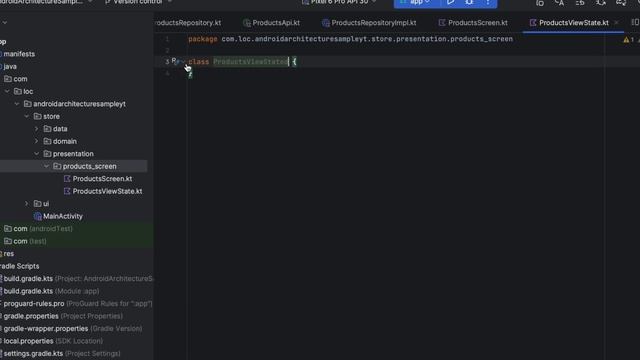Run the app with the Run icon
Viewport: 640px width, 360px height.
pos(451,2)
